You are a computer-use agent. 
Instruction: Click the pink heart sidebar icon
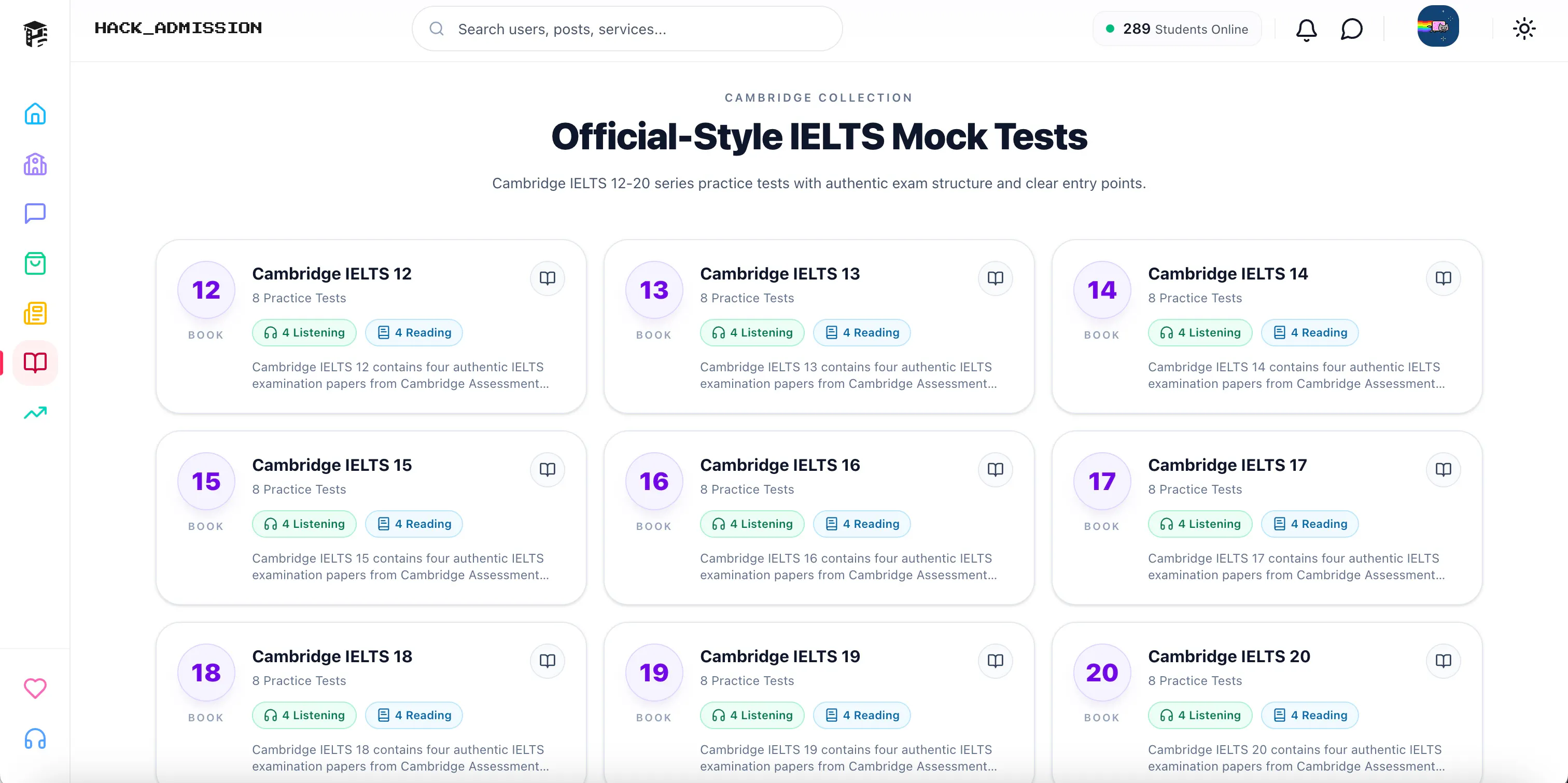click(35, 689)
